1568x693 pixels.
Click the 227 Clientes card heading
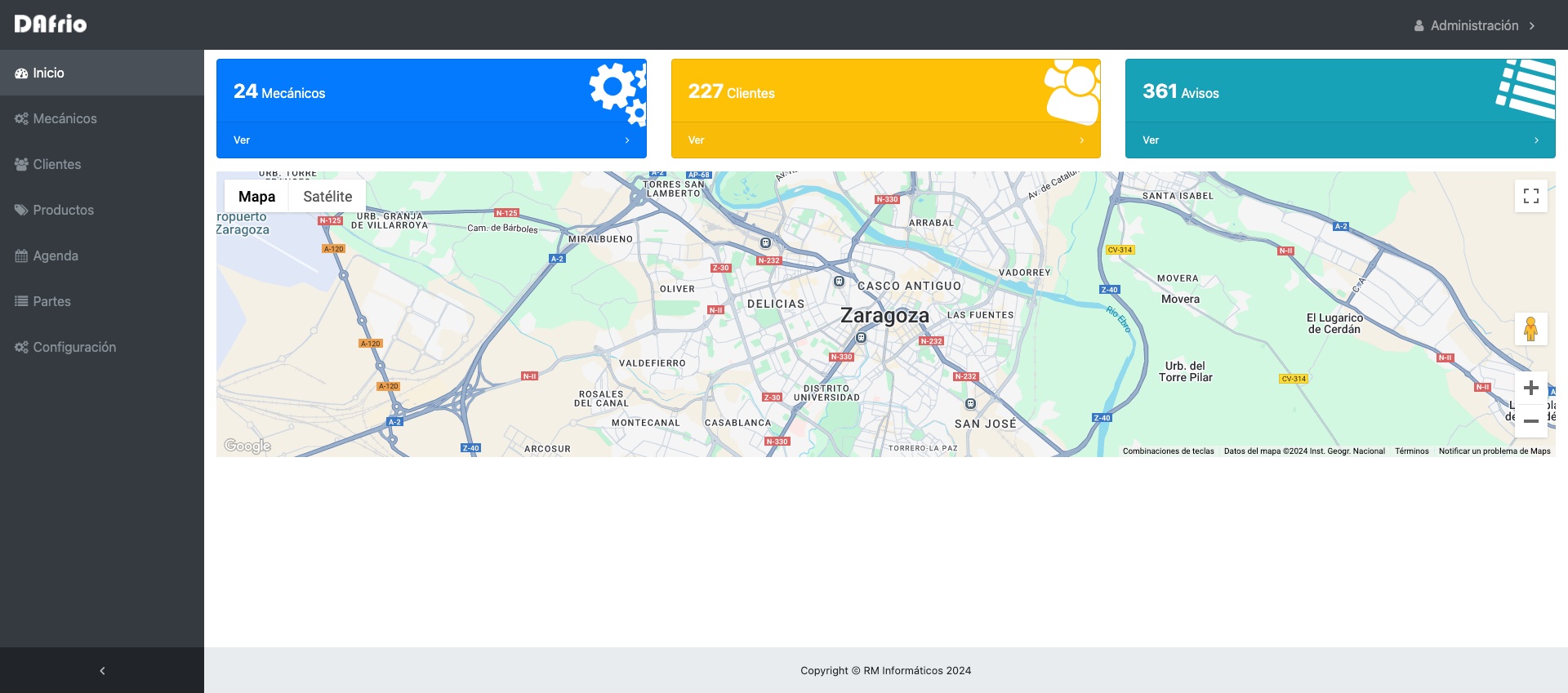(x=732, y=92)
